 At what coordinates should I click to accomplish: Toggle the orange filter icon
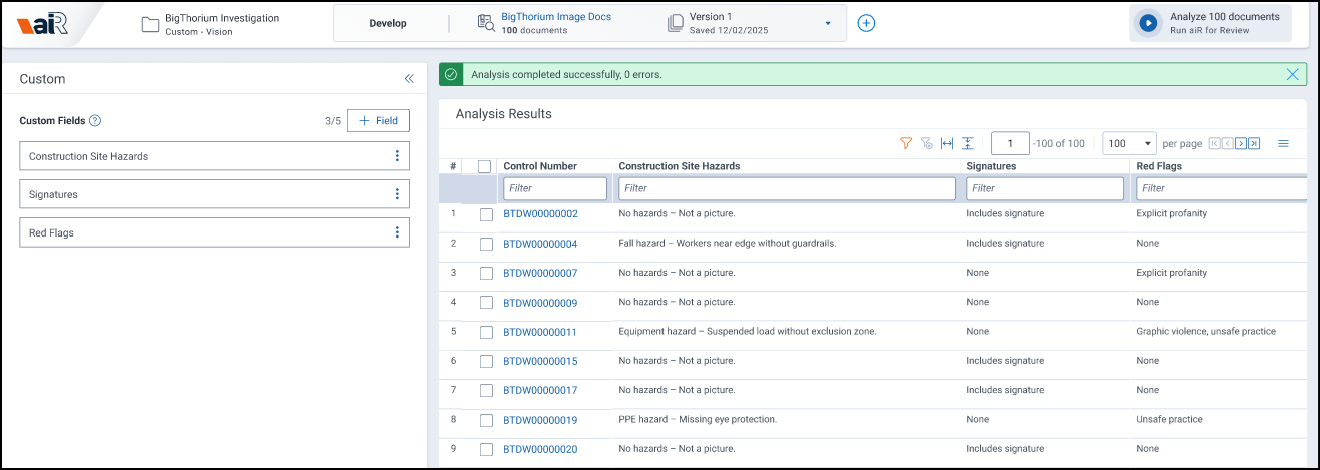click(x=906, y=144)
